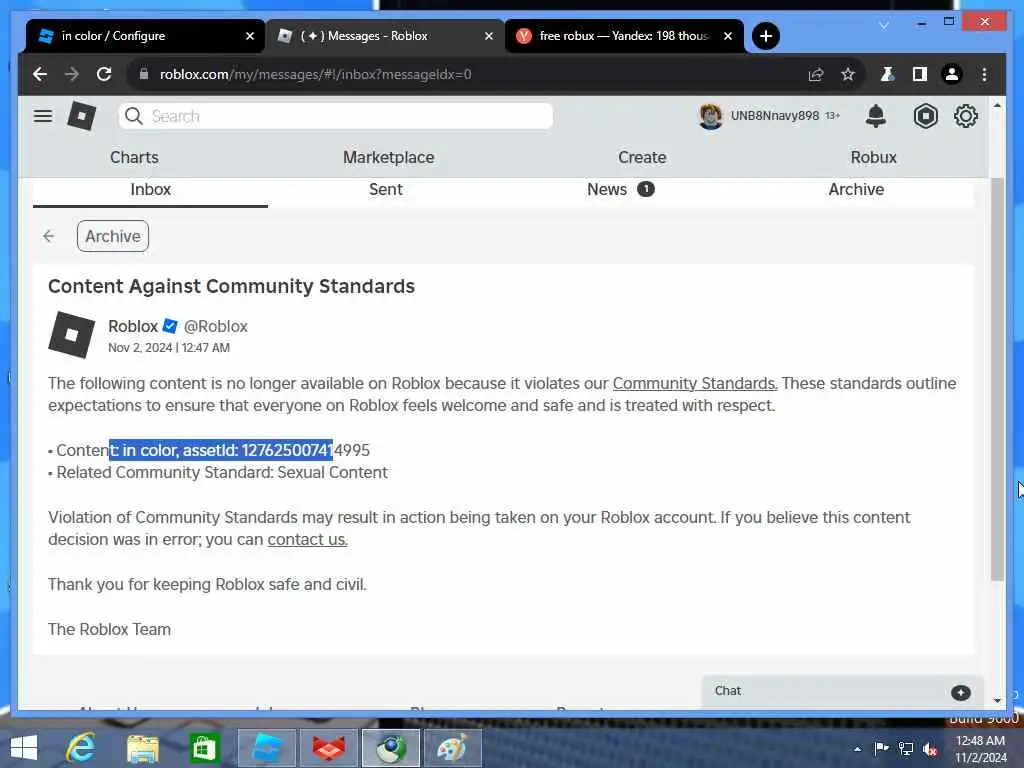Viewport: 1024px width, 768px height.
Task: Open the share page icon in address bar
Action: click(816, 74)
